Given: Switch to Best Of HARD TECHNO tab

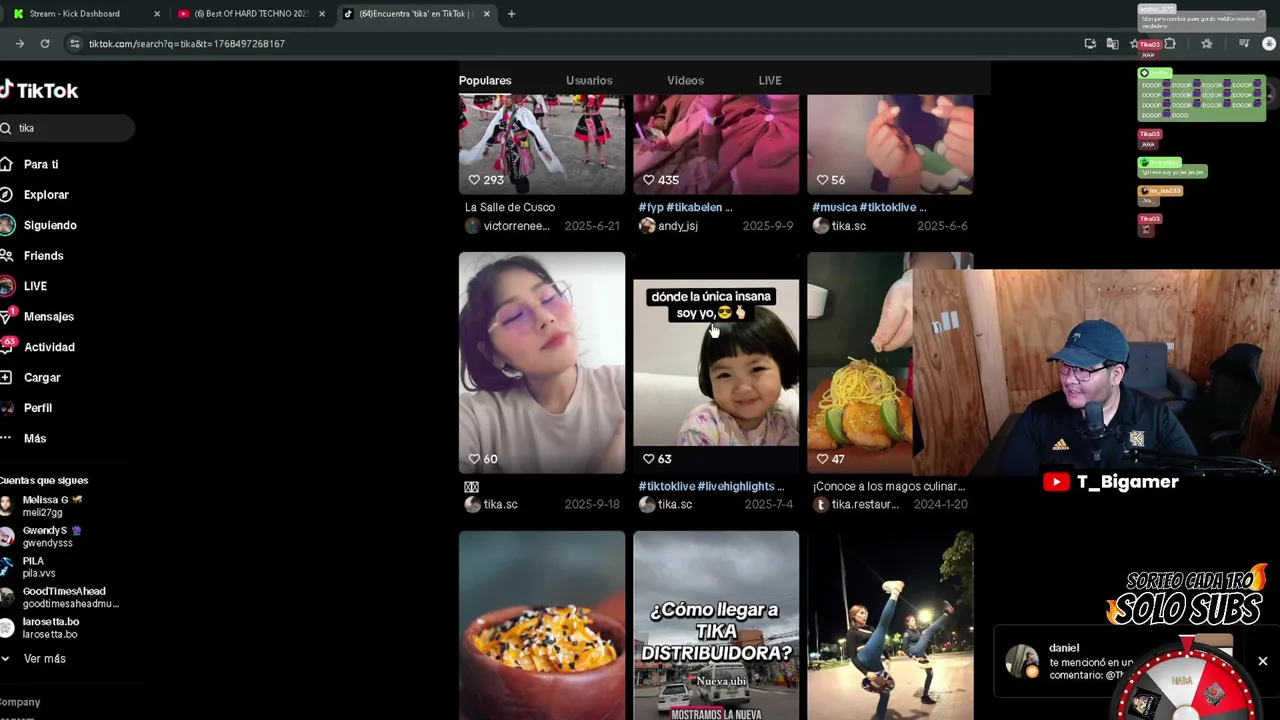Looking at the screenshot, I should pyautogui.click(x=251, y=14).
